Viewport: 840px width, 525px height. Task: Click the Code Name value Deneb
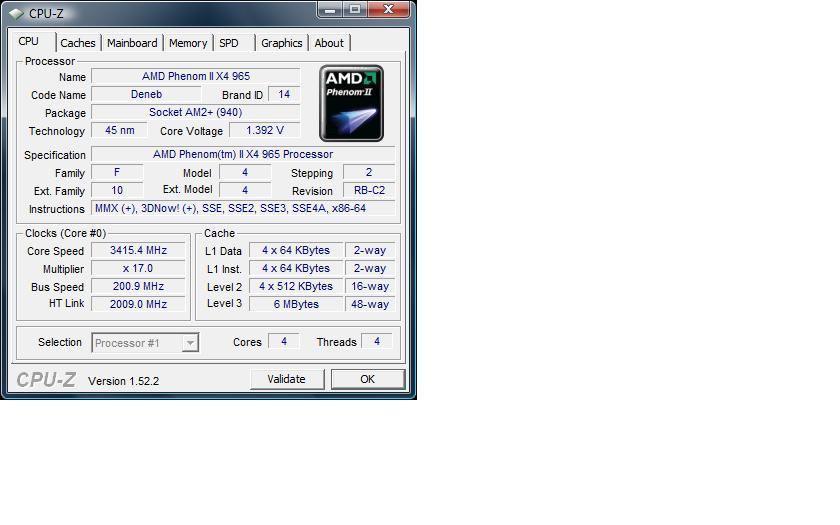click(x=146, y=94)
